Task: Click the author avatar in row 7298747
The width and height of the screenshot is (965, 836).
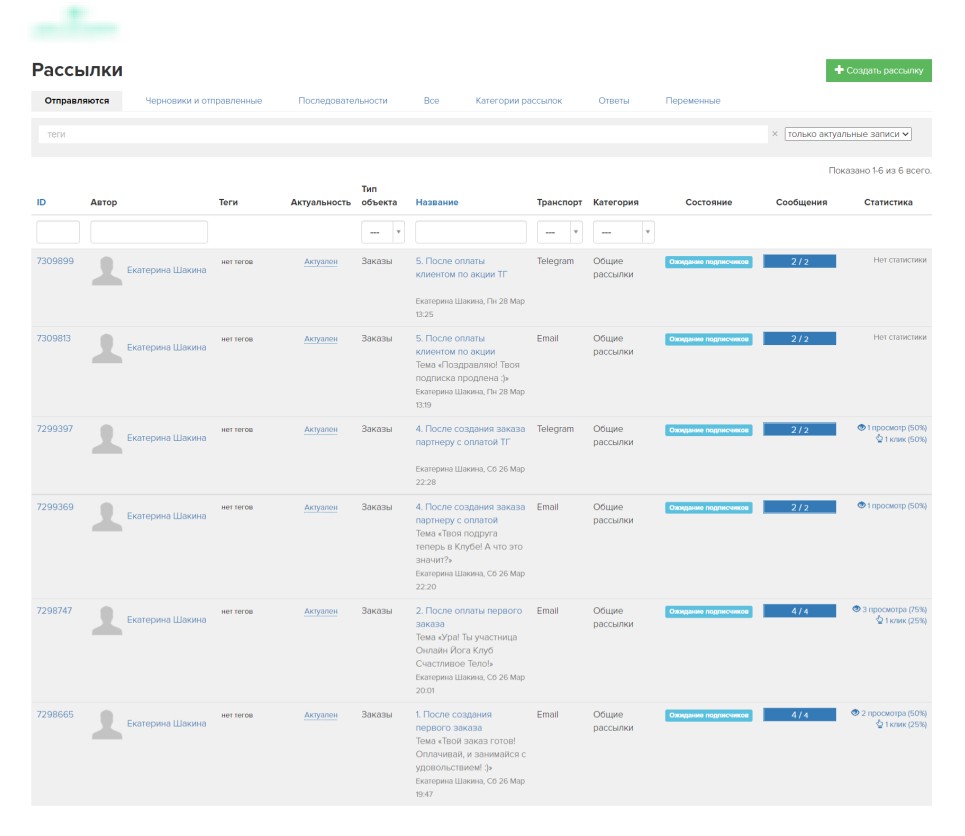Action: [106, 620]
